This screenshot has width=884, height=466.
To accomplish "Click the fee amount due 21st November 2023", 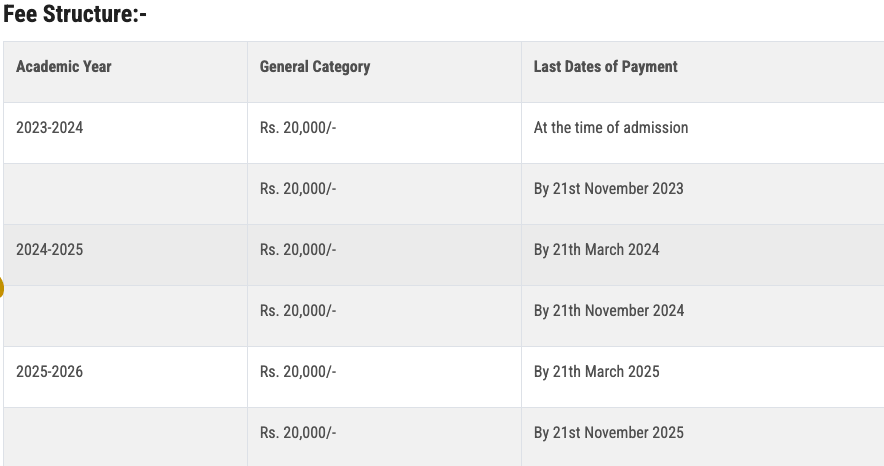I will (x=298, y=189).
